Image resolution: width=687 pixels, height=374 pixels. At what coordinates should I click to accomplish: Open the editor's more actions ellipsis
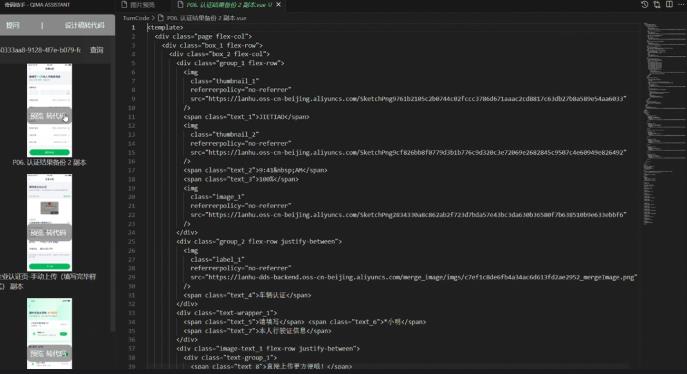tap(682, 4)
